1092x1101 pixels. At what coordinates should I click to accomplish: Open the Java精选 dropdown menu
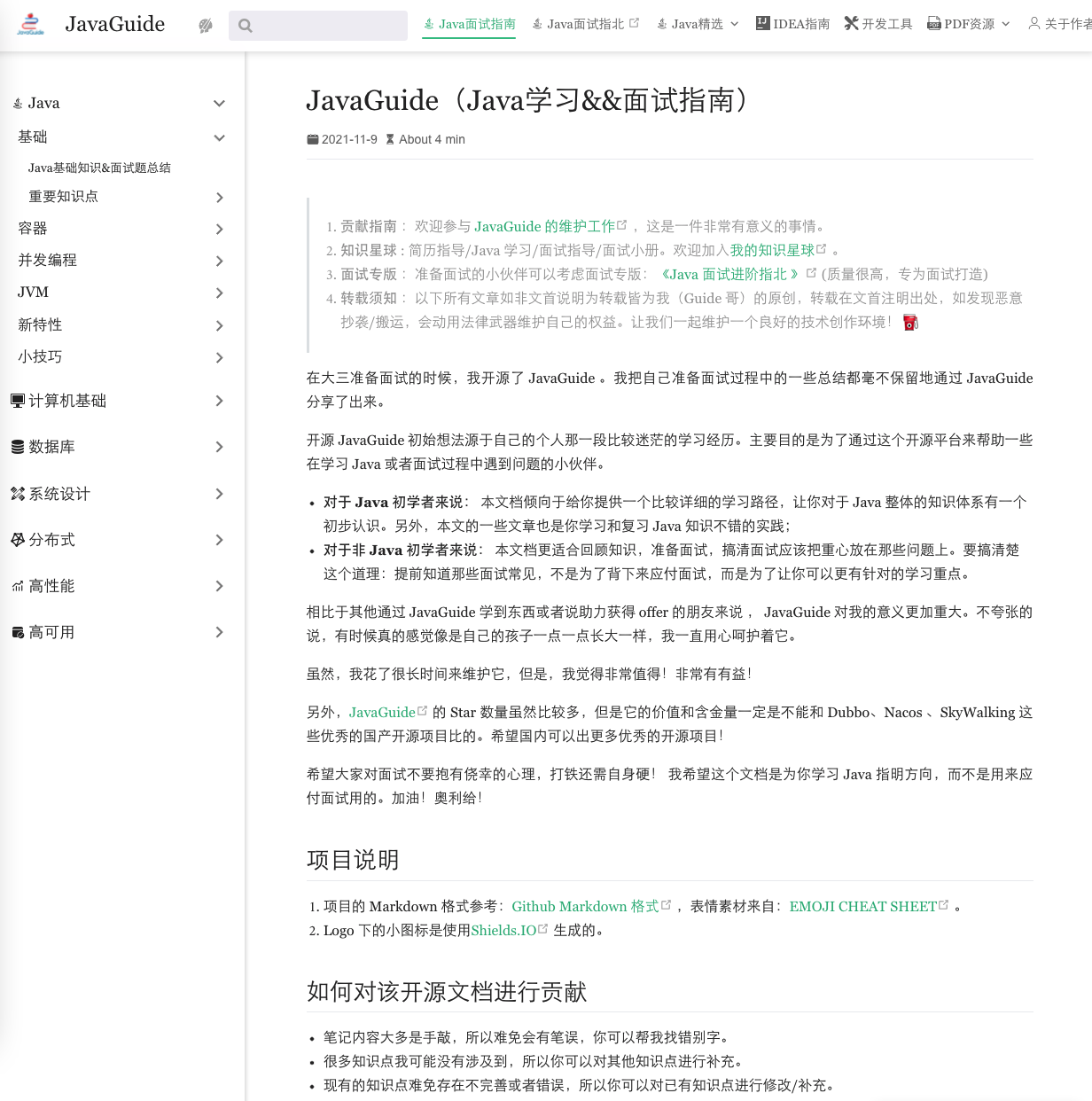point(697,24)
